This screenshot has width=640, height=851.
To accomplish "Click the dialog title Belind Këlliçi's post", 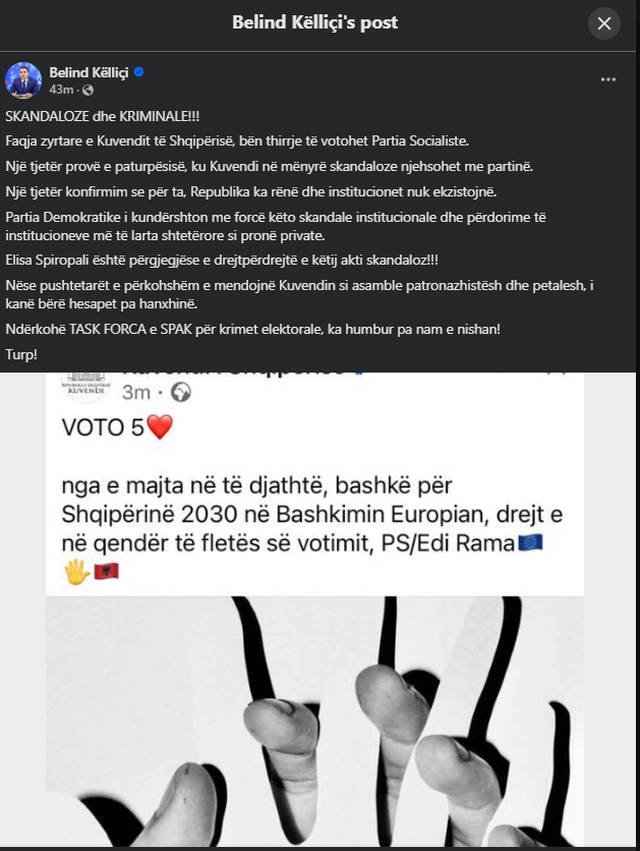I will tap(315, 22).
